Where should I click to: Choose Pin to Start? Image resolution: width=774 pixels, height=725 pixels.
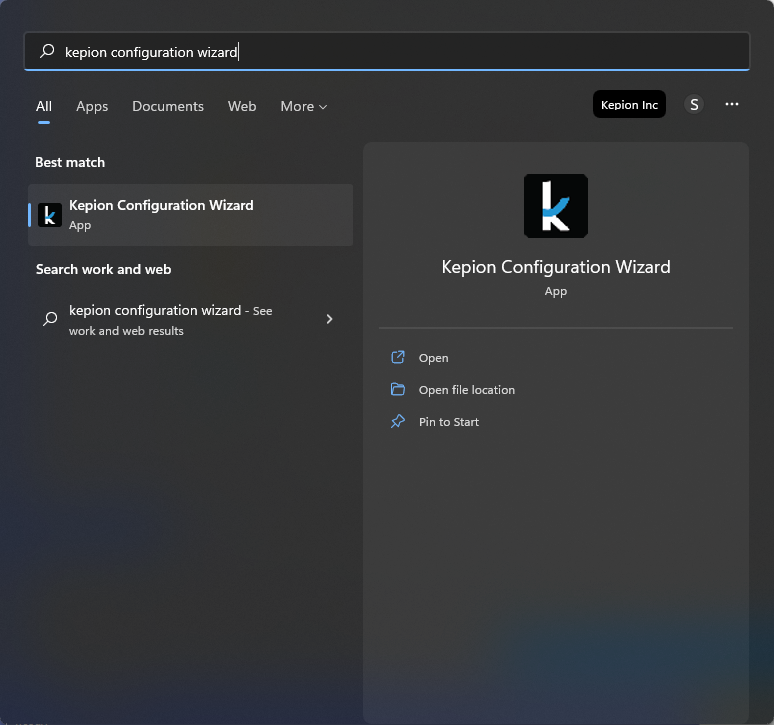(449, 422)
